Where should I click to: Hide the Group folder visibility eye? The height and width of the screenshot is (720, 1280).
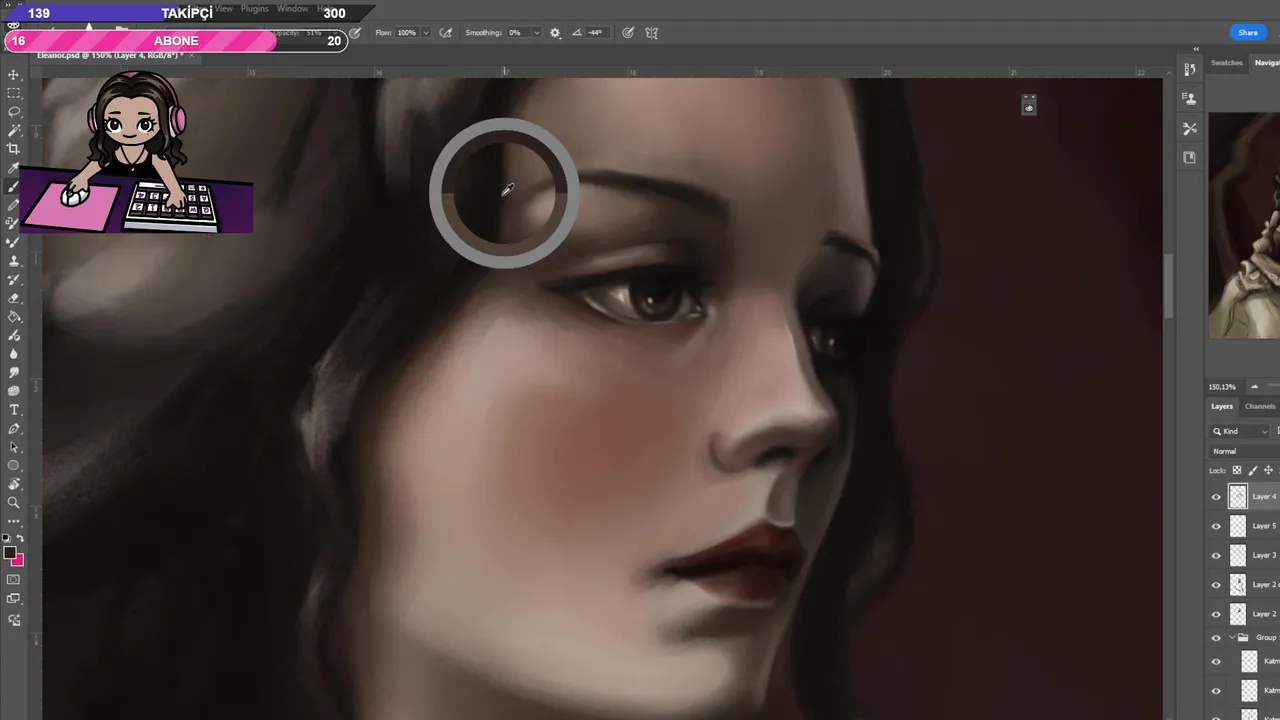tap(1216, 638)
